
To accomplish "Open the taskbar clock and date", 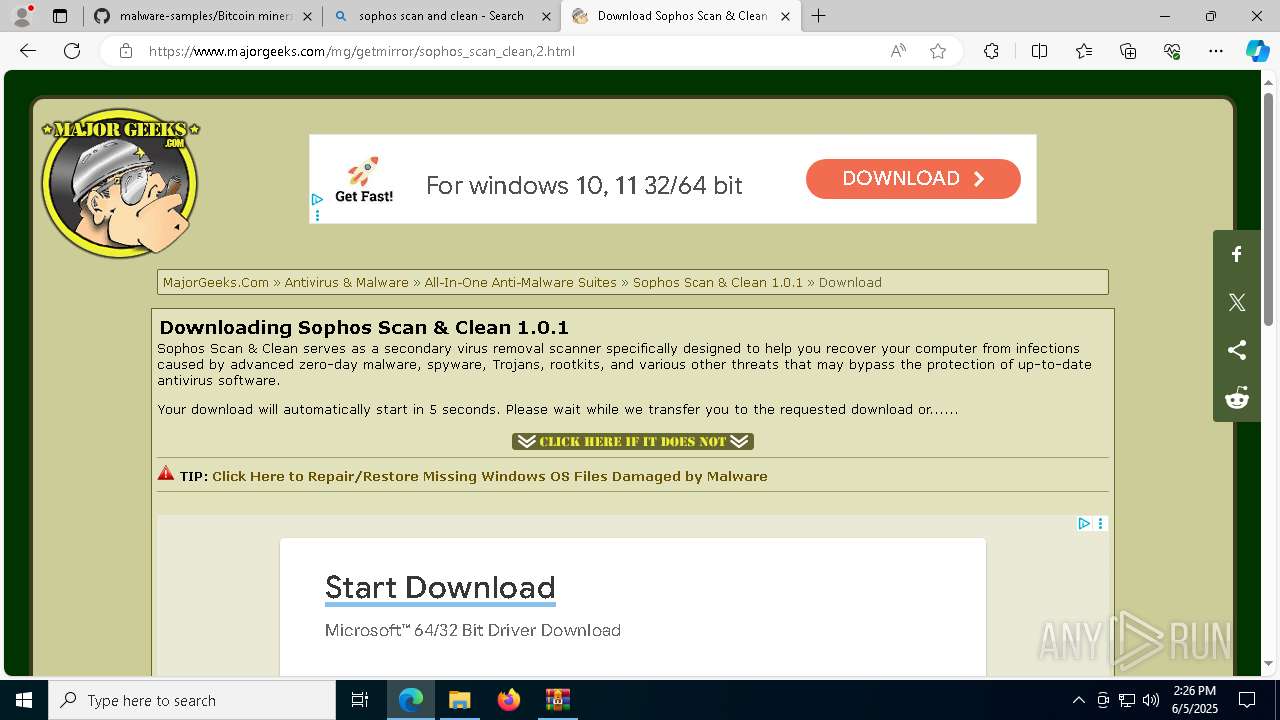I will [1194, 700].
